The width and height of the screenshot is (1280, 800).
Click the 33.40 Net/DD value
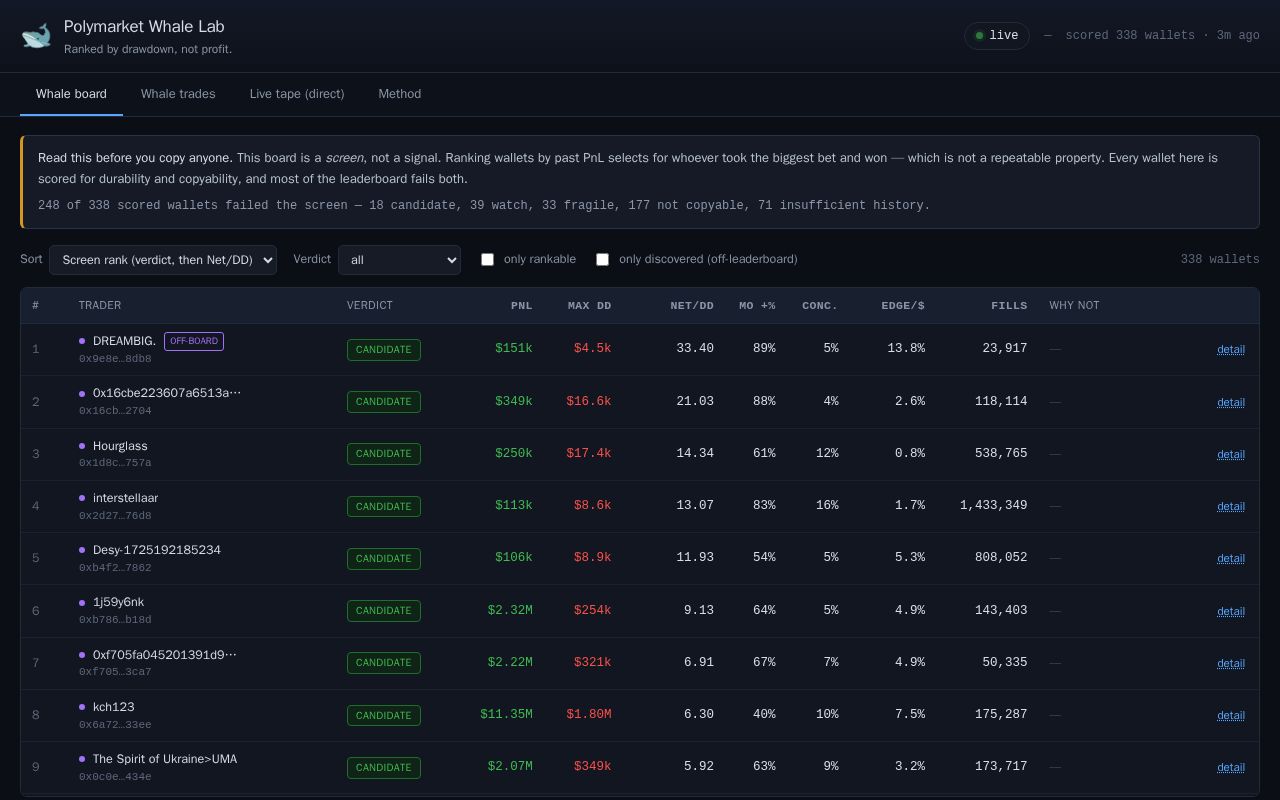[695, 348]
